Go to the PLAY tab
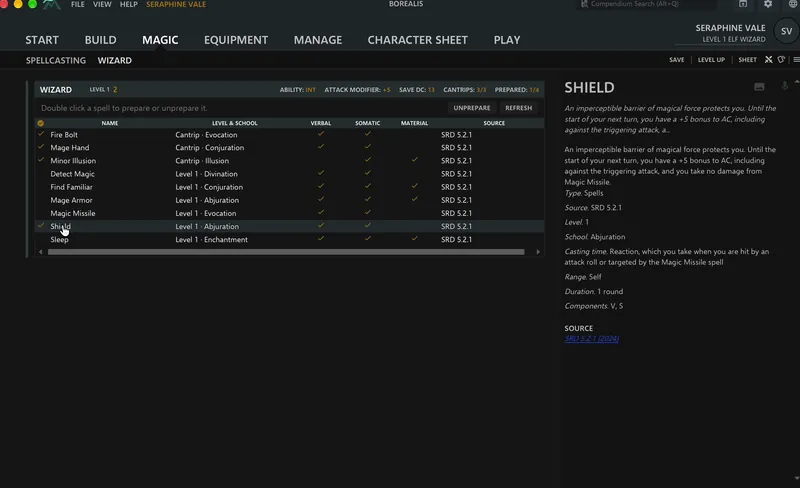The image size is (800, 488). [507, 40]
